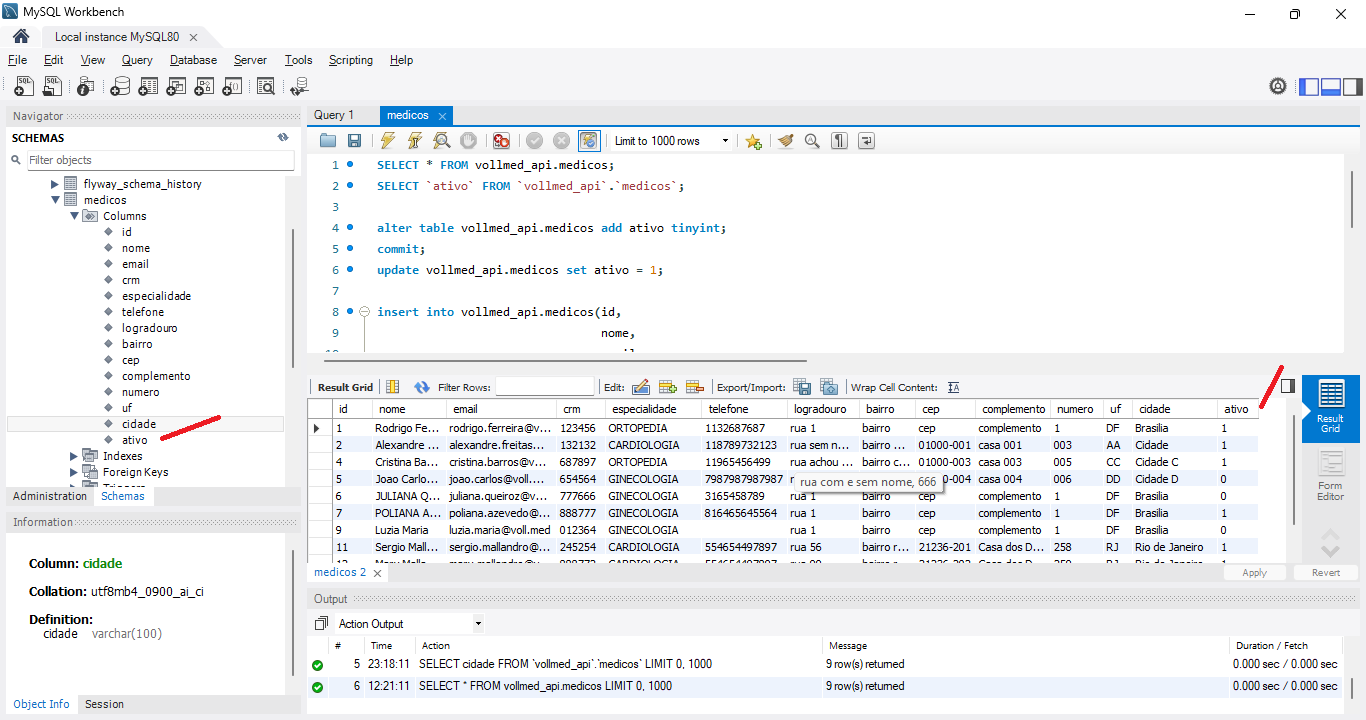Open the Query menu

[137, 60]
